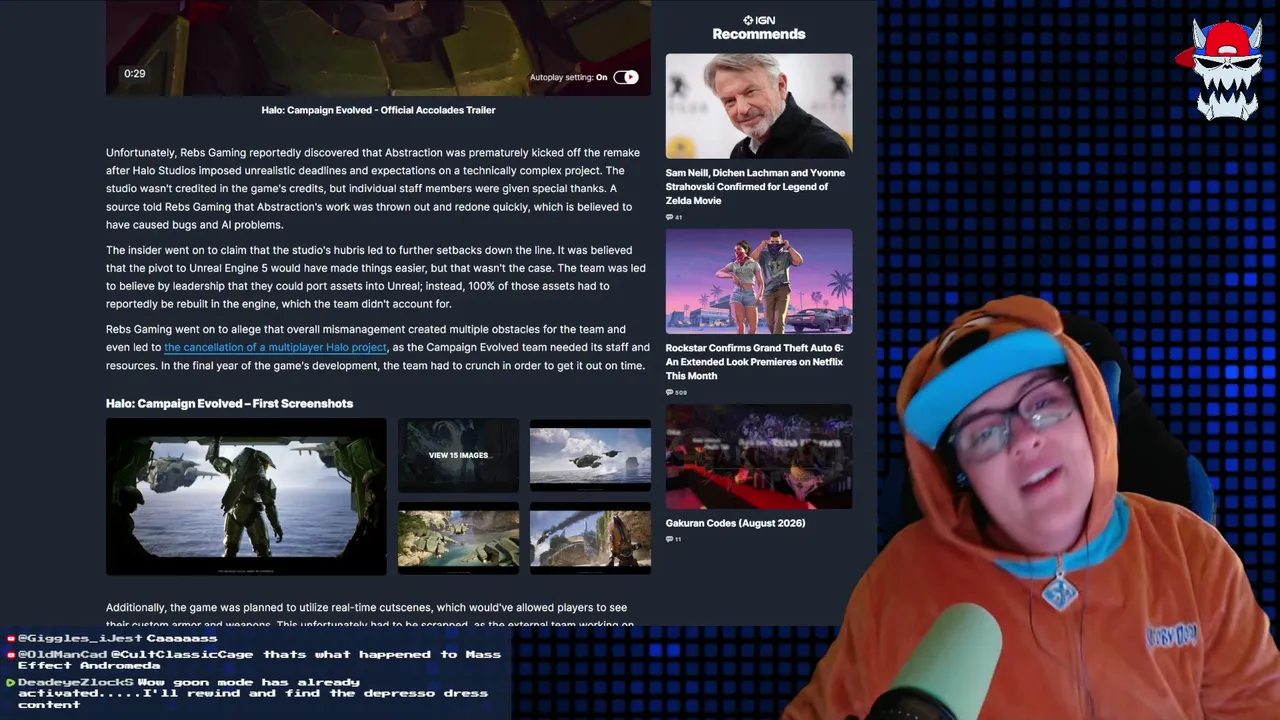This screenshot has width=1280, height=720.
Task: Read the Legend of Zelda Movie casting headline
Action: (755, 187)
